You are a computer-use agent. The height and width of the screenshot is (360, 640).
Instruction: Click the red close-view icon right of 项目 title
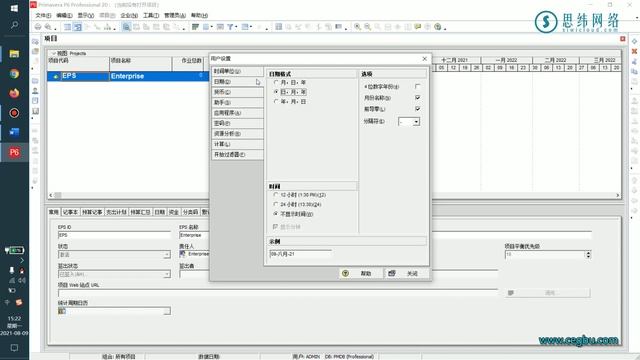pos(622,39)
